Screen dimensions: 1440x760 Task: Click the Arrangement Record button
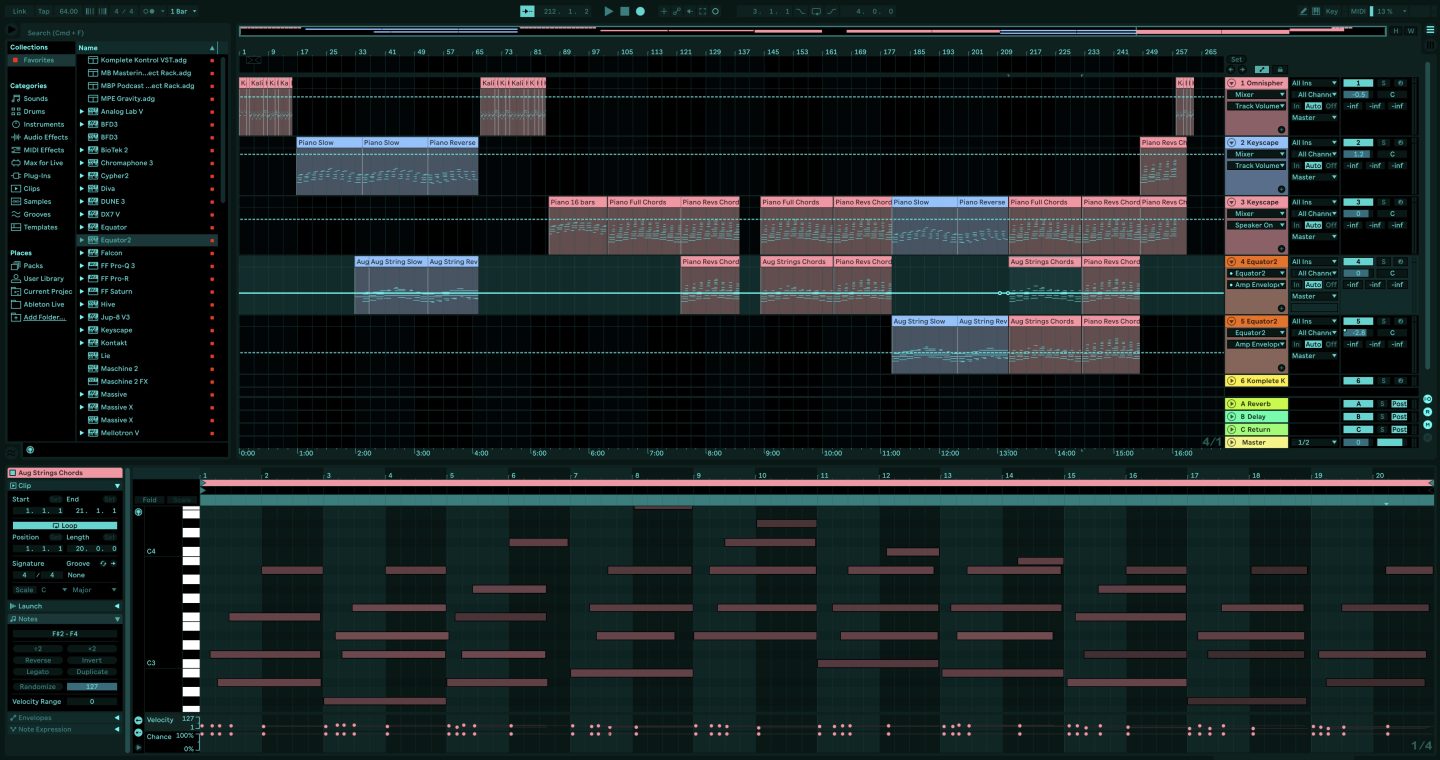(640, 11)
